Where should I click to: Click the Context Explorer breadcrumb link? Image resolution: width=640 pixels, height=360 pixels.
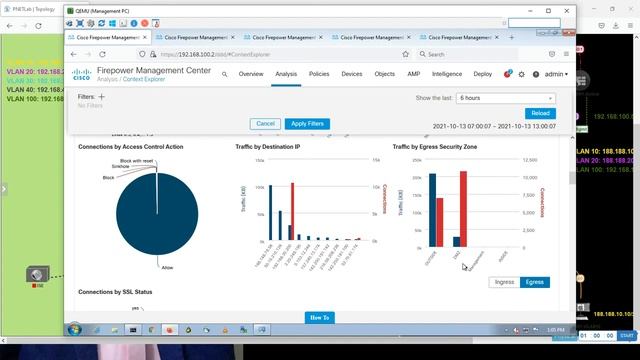pos(144,80)
